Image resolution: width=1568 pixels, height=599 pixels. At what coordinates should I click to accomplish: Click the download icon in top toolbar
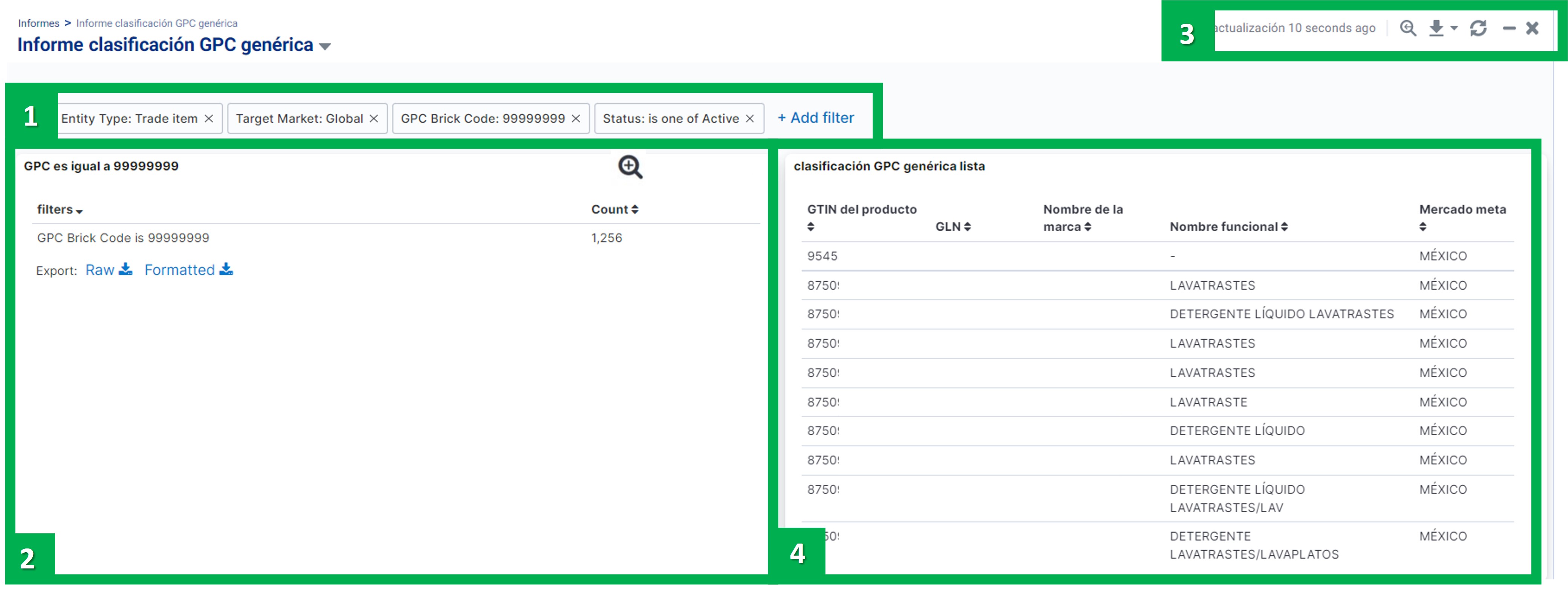coord(1436,28)
